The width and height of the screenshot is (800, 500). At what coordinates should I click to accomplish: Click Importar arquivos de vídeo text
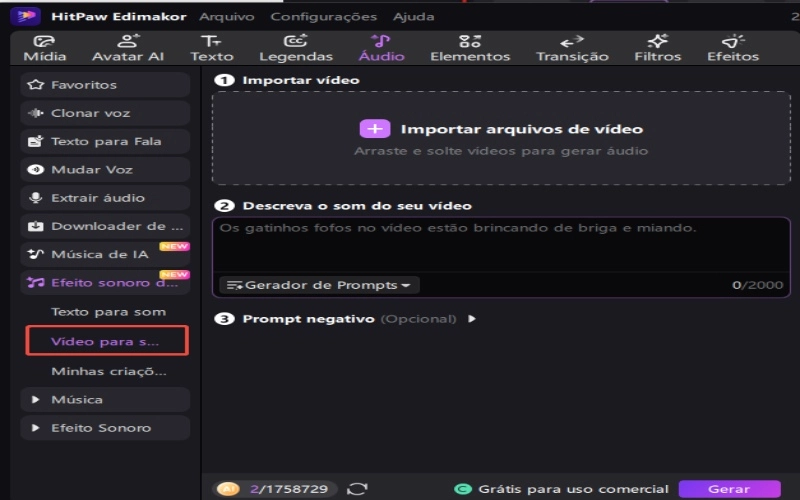point(521,129)
